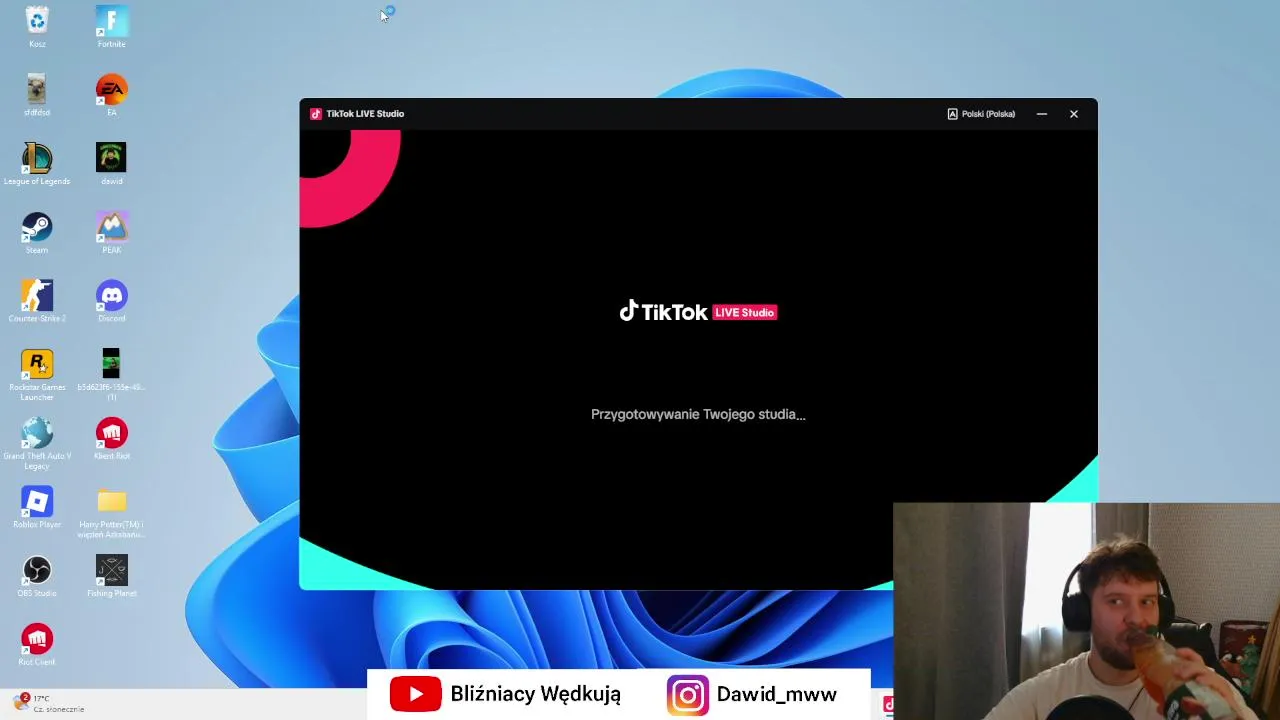Select the dawid image file icon

111,164
